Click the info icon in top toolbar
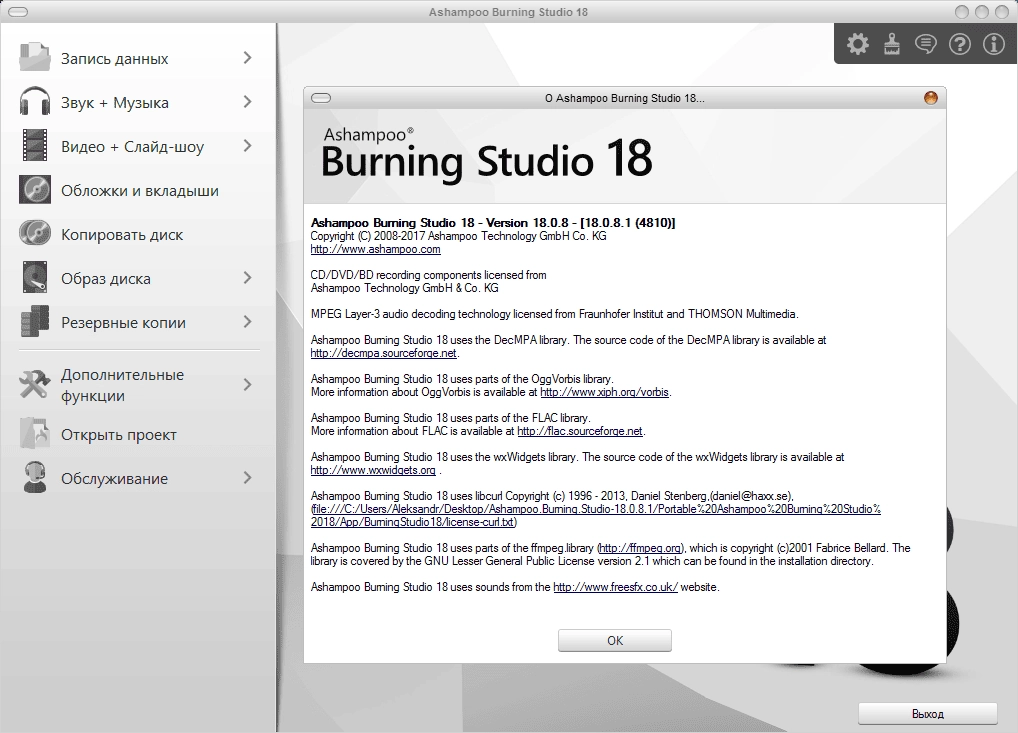 [993, 43]
